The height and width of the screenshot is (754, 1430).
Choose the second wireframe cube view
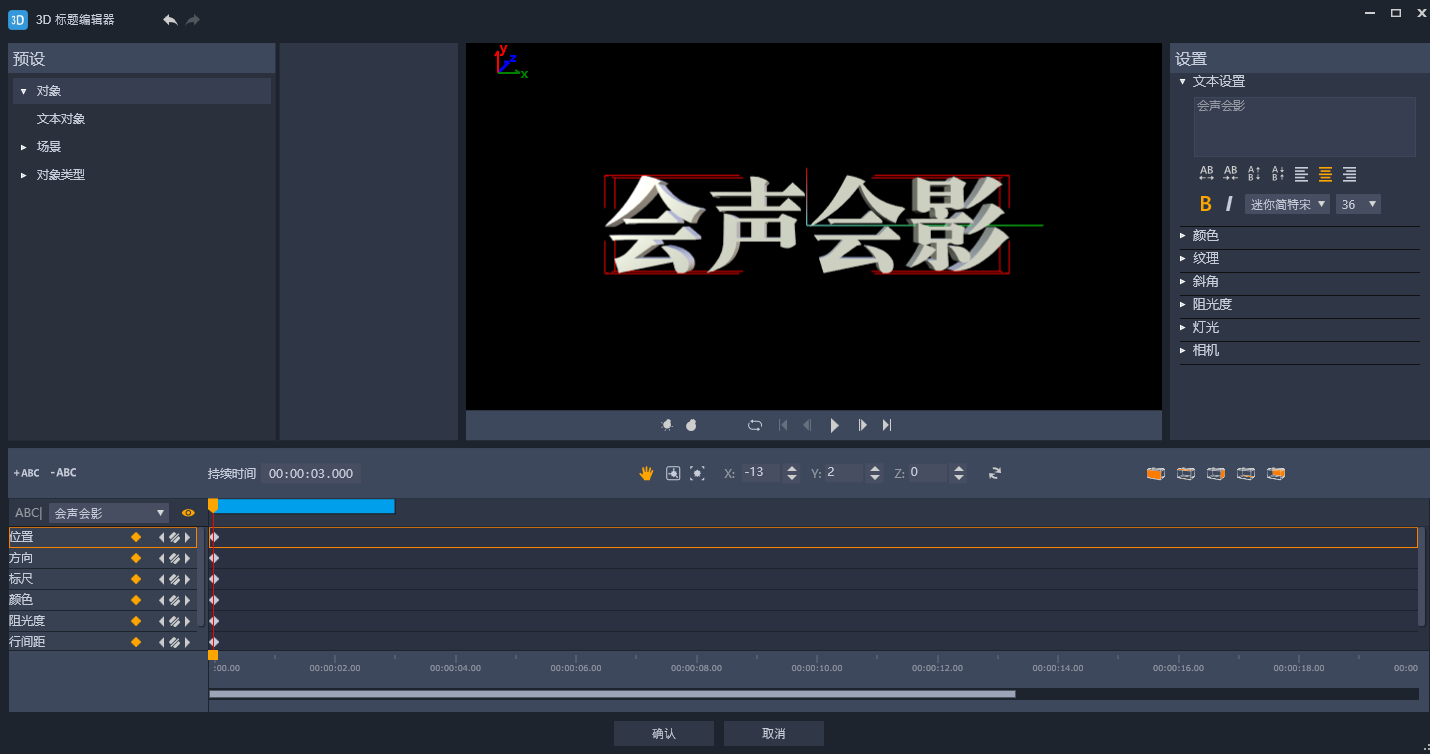1186,473
